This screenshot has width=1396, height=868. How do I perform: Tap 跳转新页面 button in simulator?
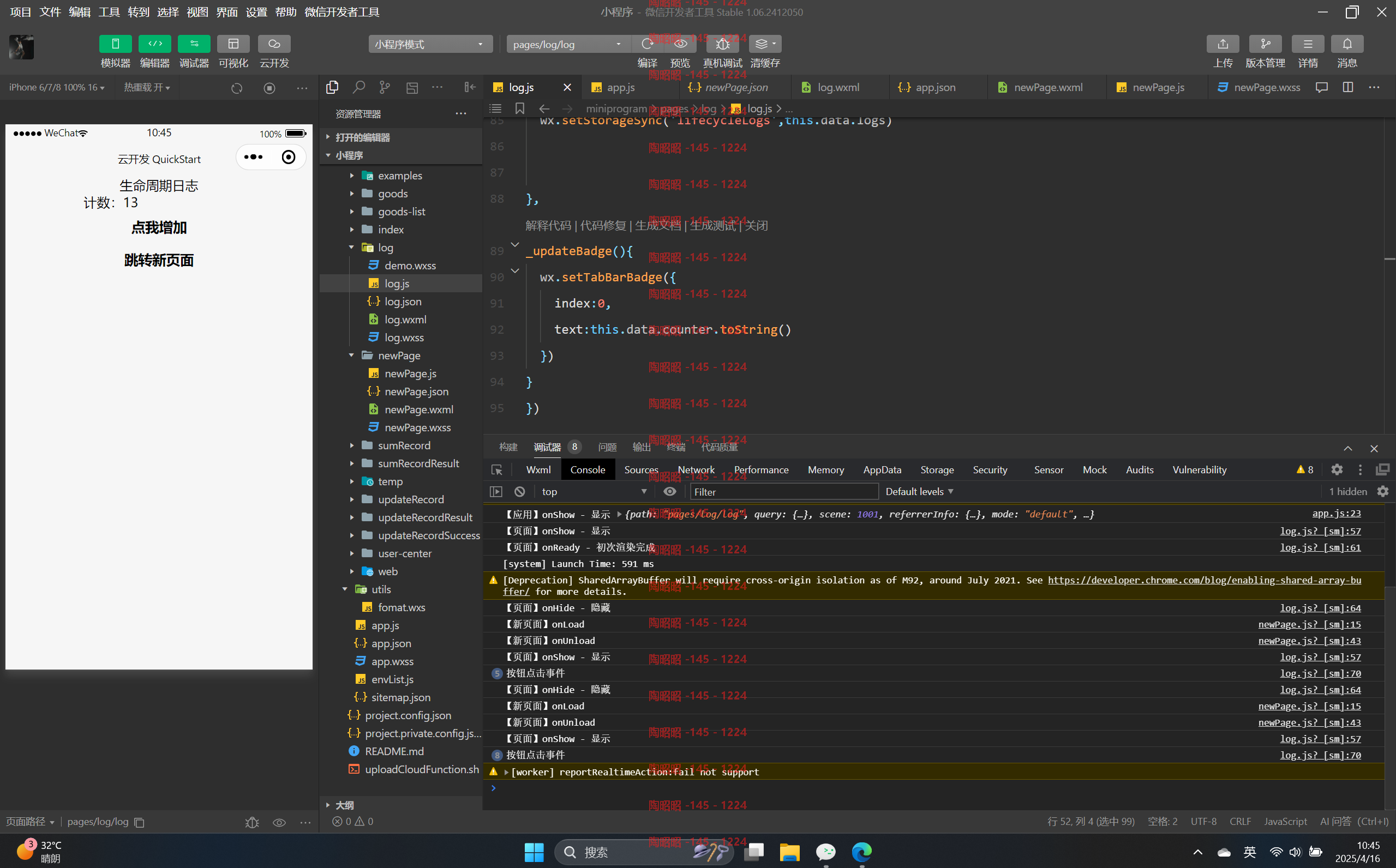[x=159, y=261]
